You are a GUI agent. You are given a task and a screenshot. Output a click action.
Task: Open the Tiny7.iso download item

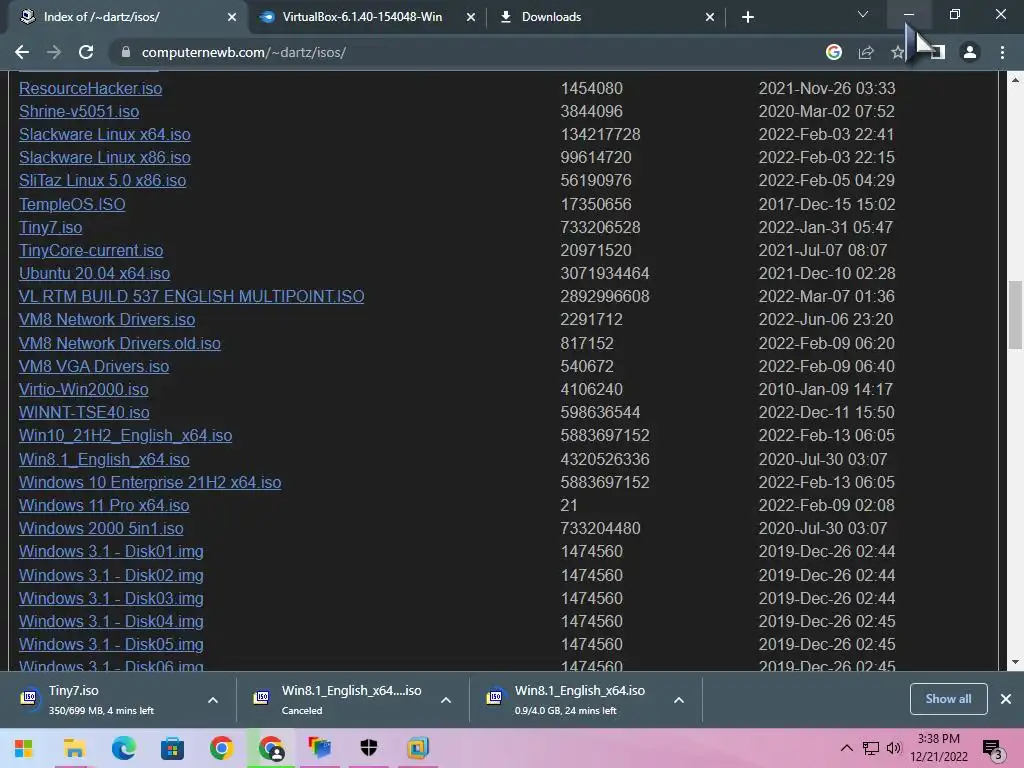[101, 699]
